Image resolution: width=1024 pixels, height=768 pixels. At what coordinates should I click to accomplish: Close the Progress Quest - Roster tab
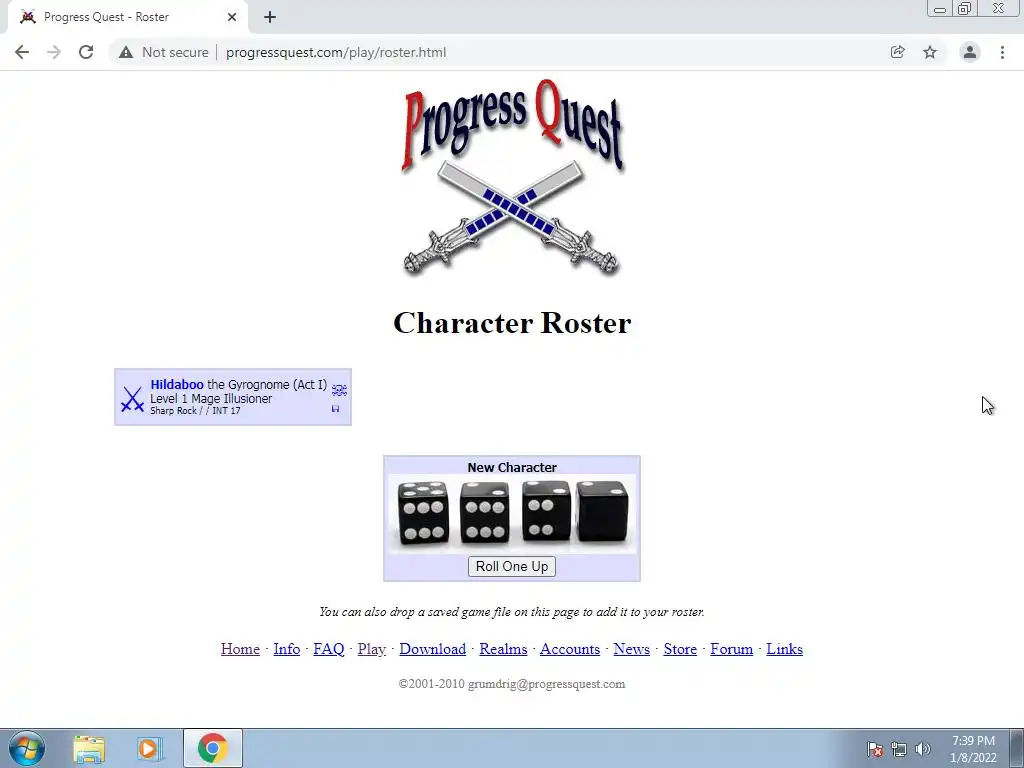pyautogui.click(x=232, y=17)
